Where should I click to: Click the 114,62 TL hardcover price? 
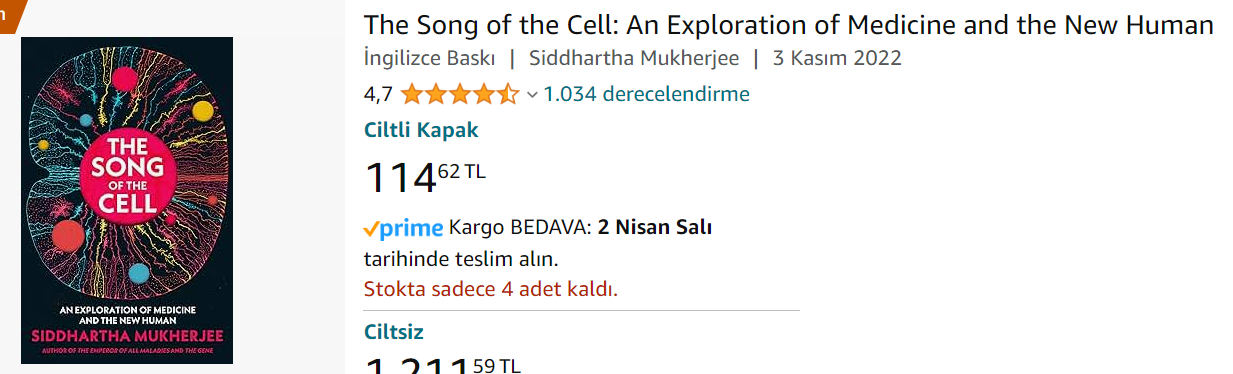[425, 178]
